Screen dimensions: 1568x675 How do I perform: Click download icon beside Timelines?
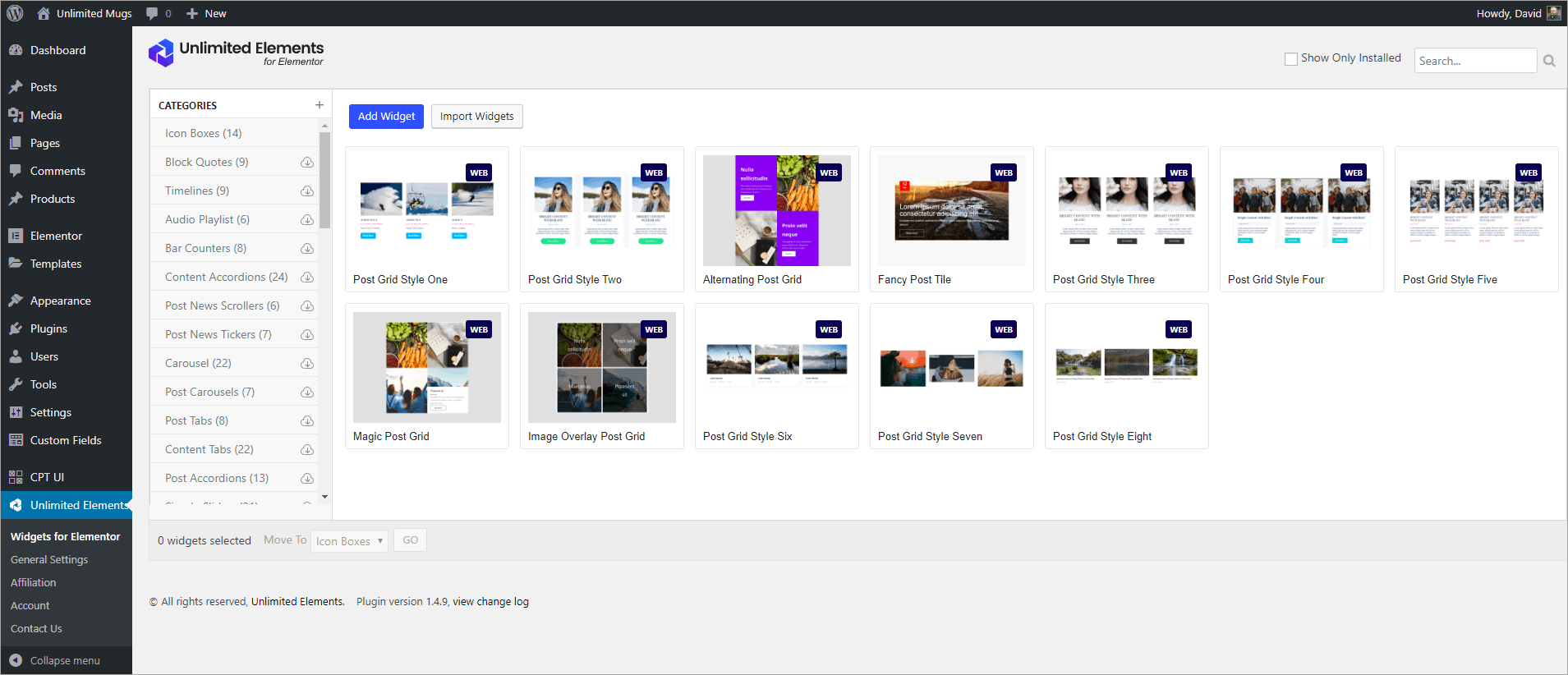coord(307,191)
